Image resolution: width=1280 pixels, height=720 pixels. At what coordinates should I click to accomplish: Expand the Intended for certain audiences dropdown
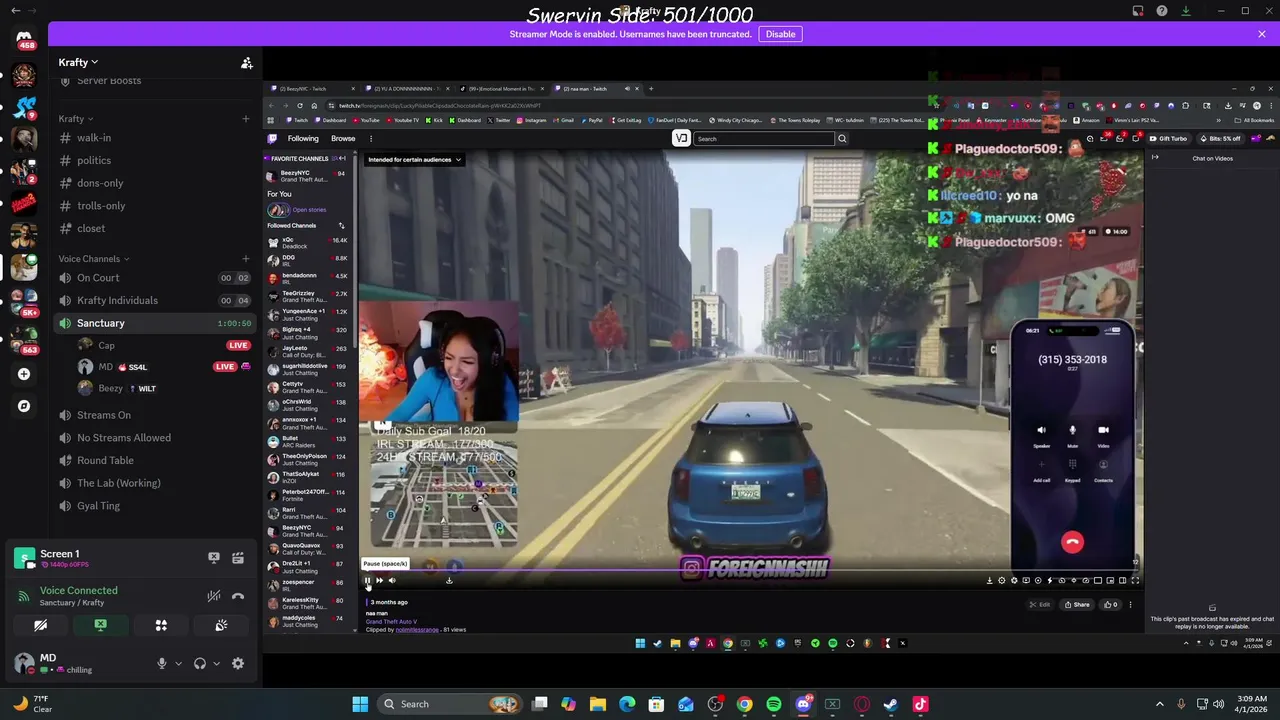tap(414, 160)
